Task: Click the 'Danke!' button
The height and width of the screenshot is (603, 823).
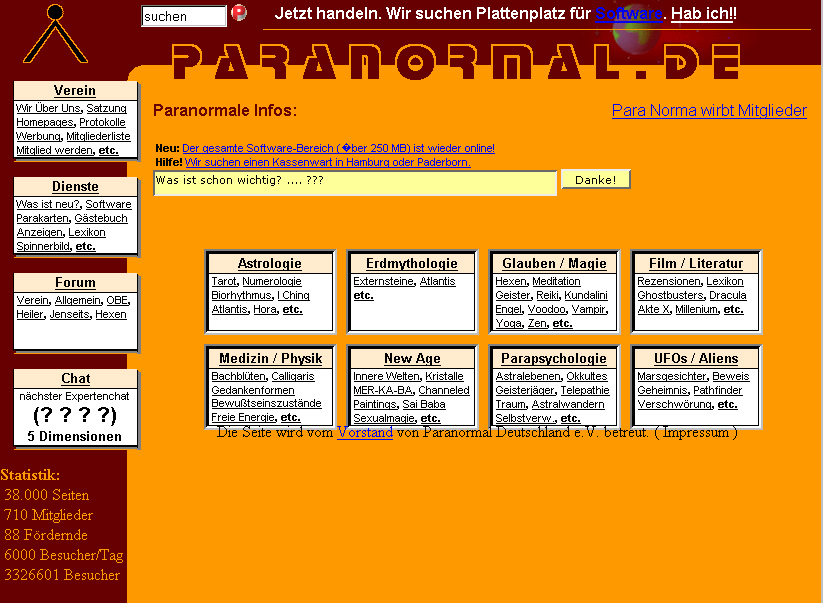Action: point(596,179)
